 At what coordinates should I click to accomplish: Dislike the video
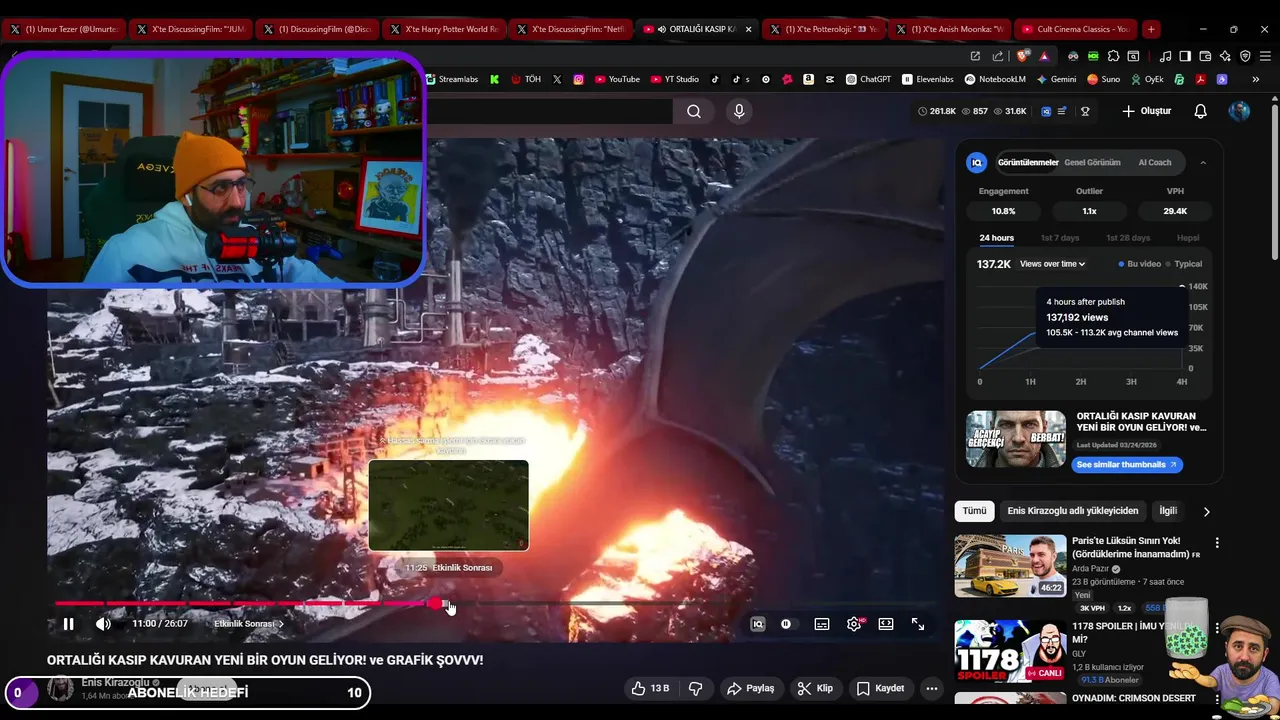click(x=695, y=688)
